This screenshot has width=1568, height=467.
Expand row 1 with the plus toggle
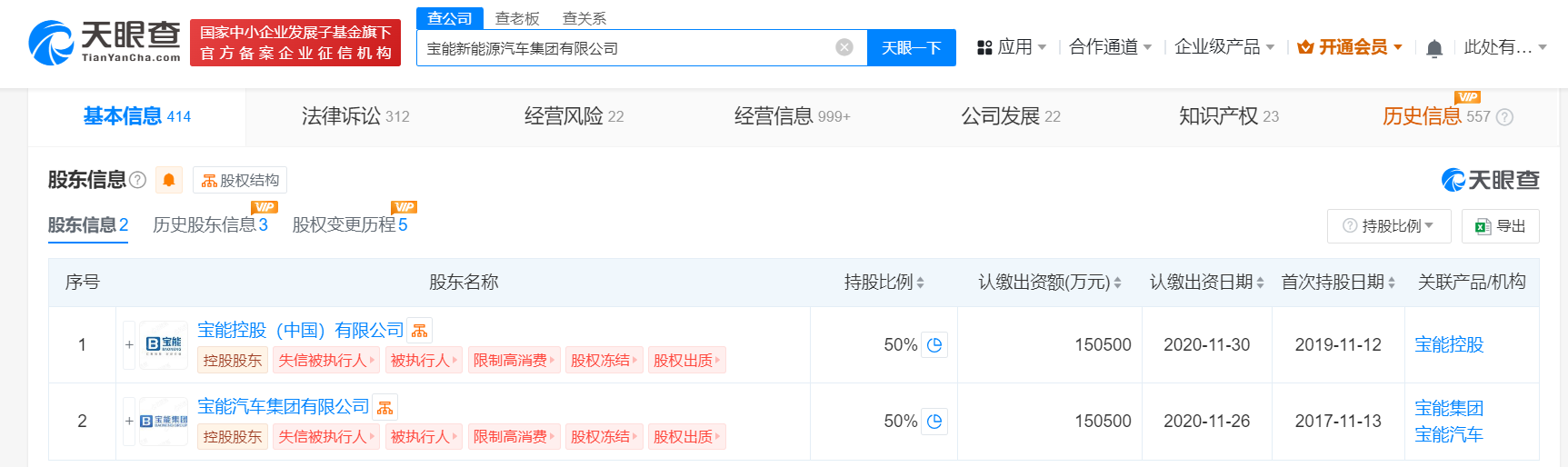point(129,345)
